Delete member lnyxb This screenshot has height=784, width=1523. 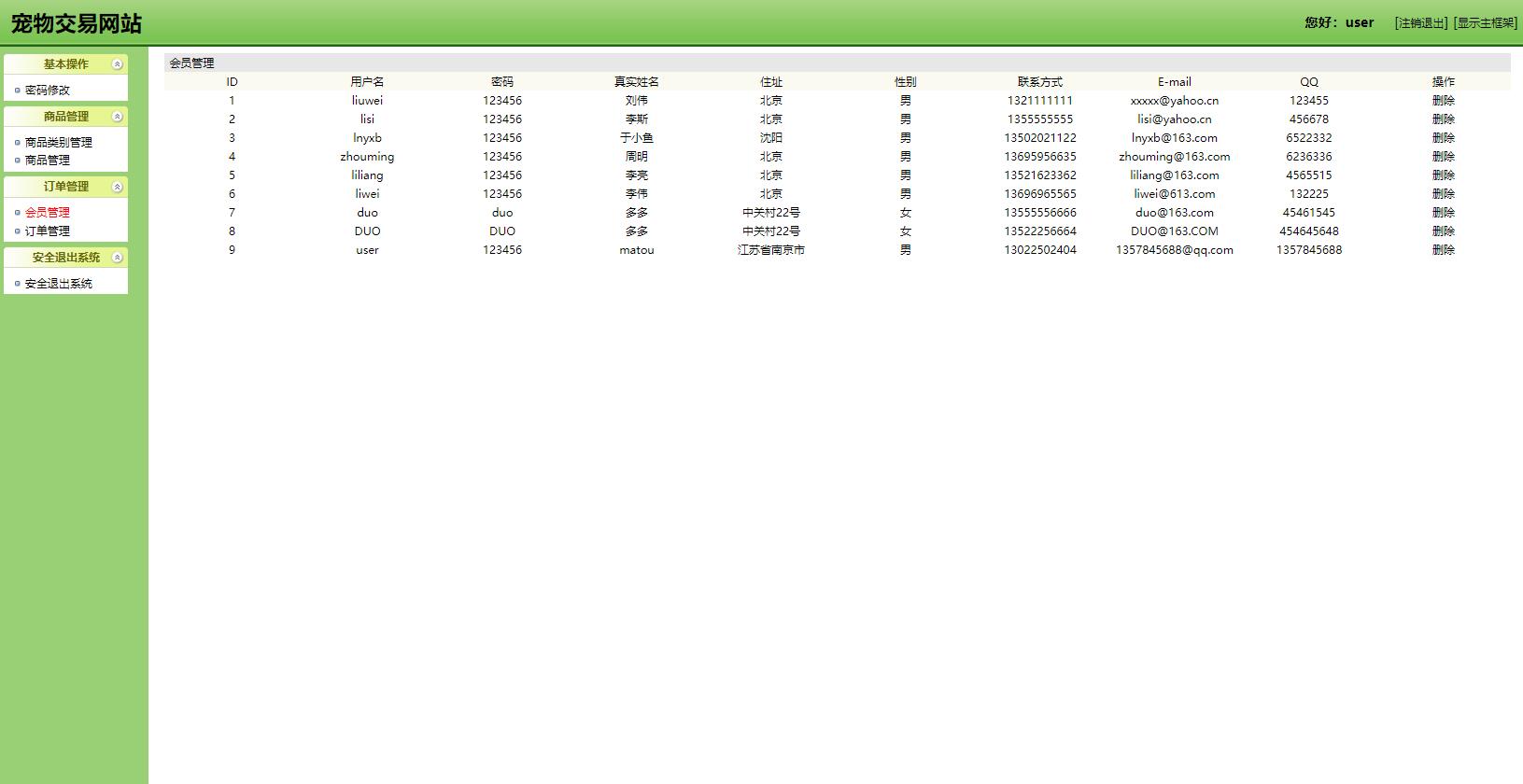[x=1443, y=138]
